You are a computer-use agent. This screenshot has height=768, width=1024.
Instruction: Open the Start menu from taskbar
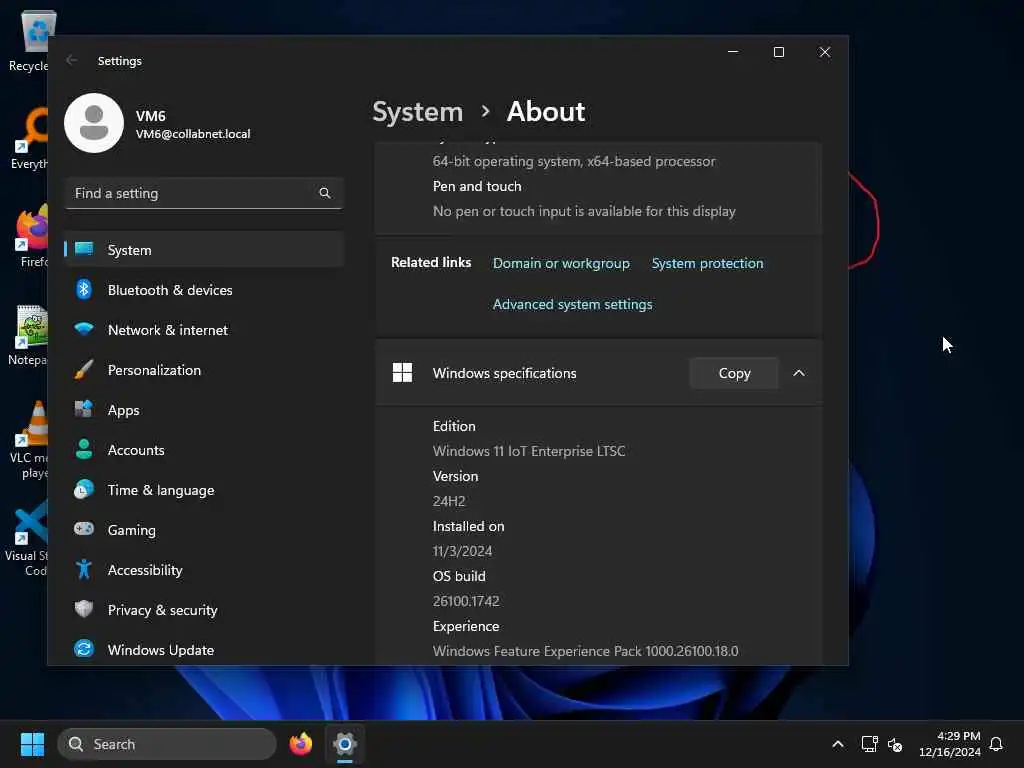point(32,744)
